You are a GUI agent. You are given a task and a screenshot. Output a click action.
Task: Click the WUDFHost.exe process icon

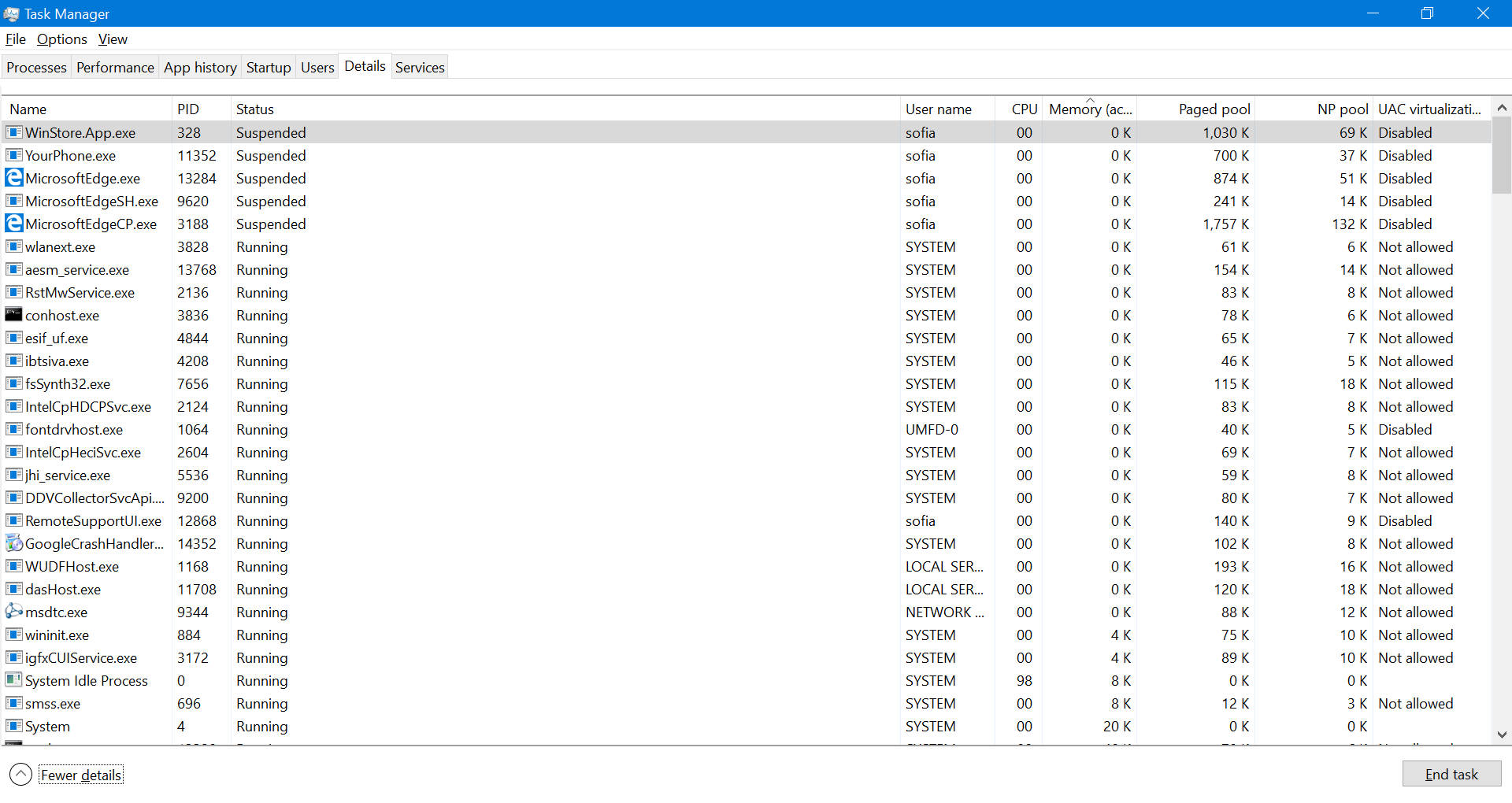[13, 566]
